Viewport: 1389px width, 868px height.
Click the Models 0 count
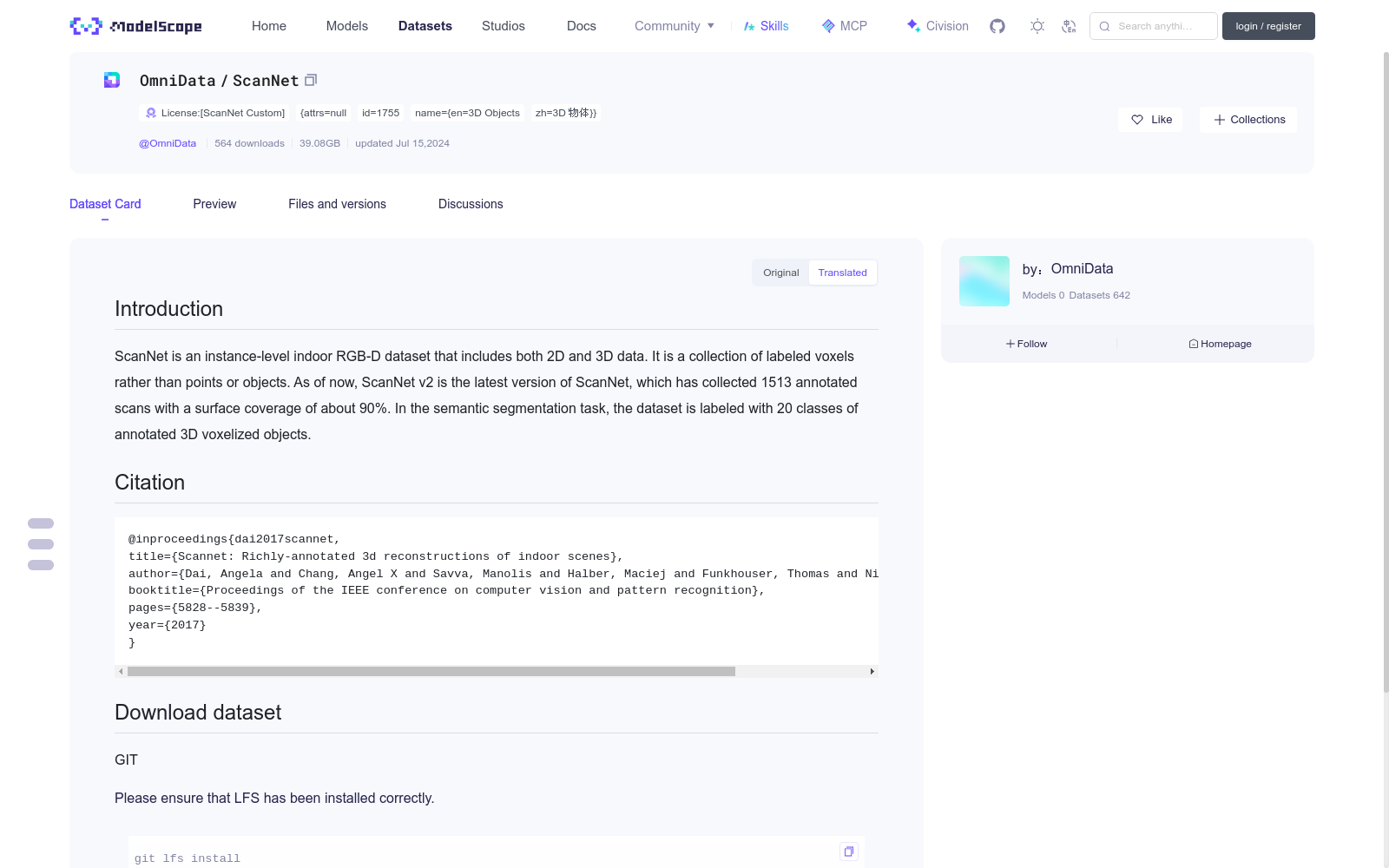[x=1043, y=295]
